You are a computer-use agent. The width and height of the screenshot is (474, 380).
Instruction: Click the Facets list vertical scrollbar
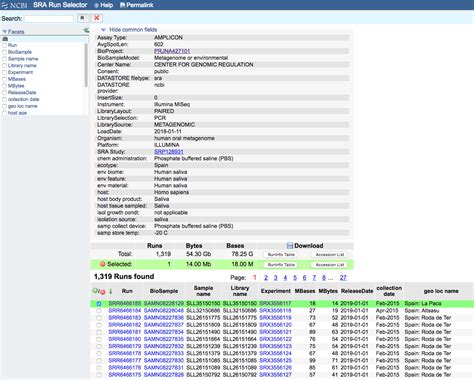pyautogui.click(x=86, y=65)
